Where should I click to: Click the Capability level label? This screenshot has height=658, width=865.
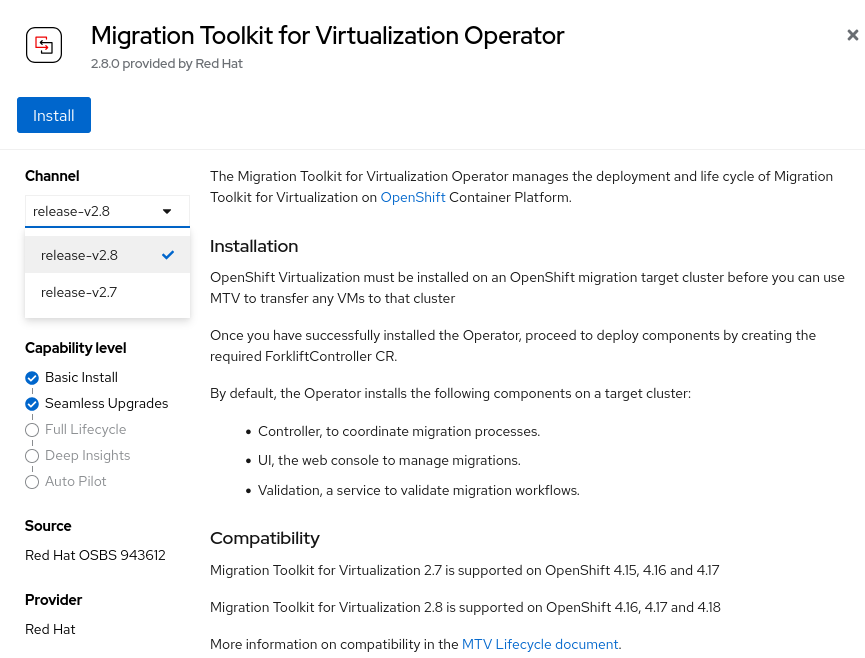(x=76, y=348)
